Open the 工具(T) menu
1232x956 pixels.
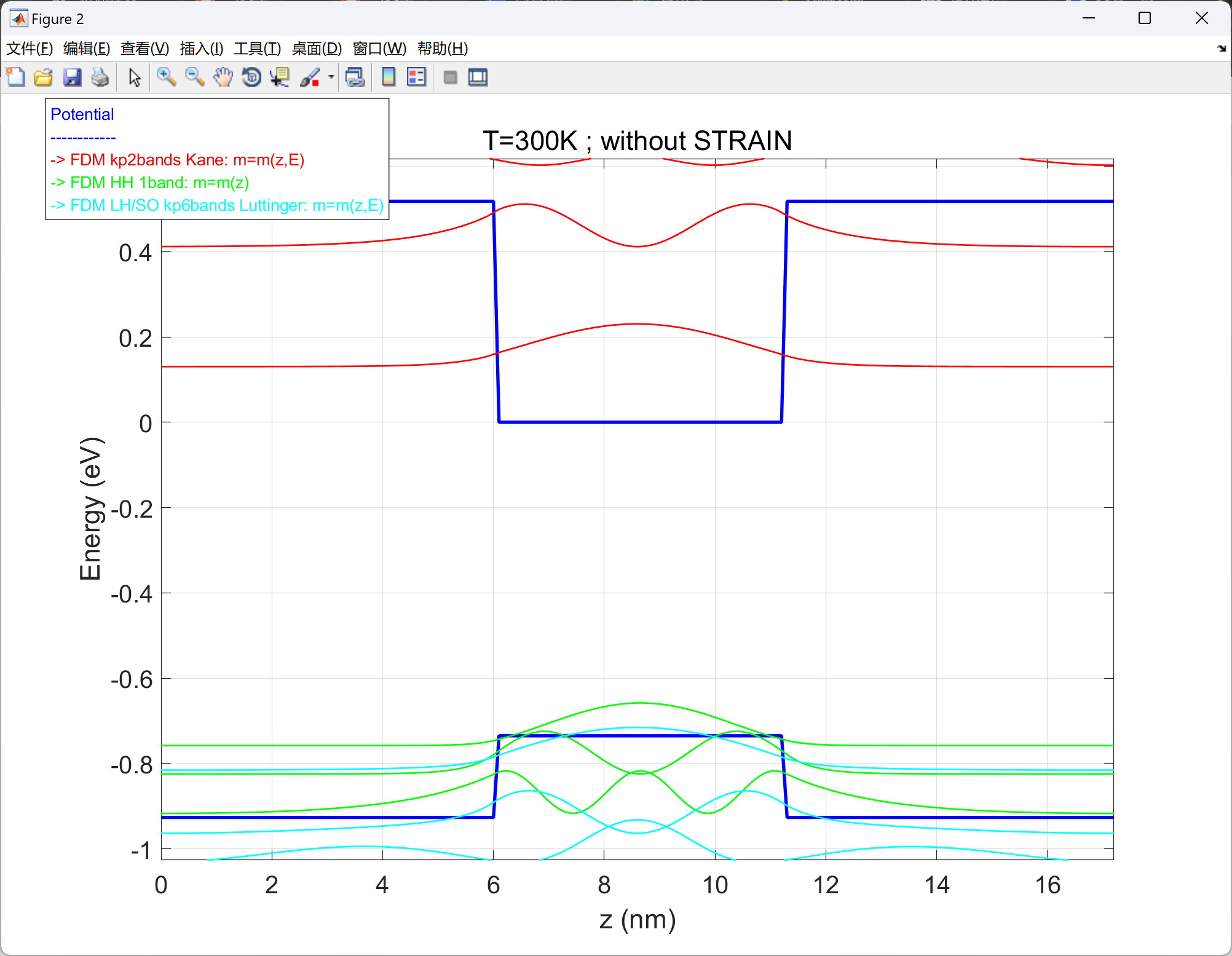(x=257, y=49)
